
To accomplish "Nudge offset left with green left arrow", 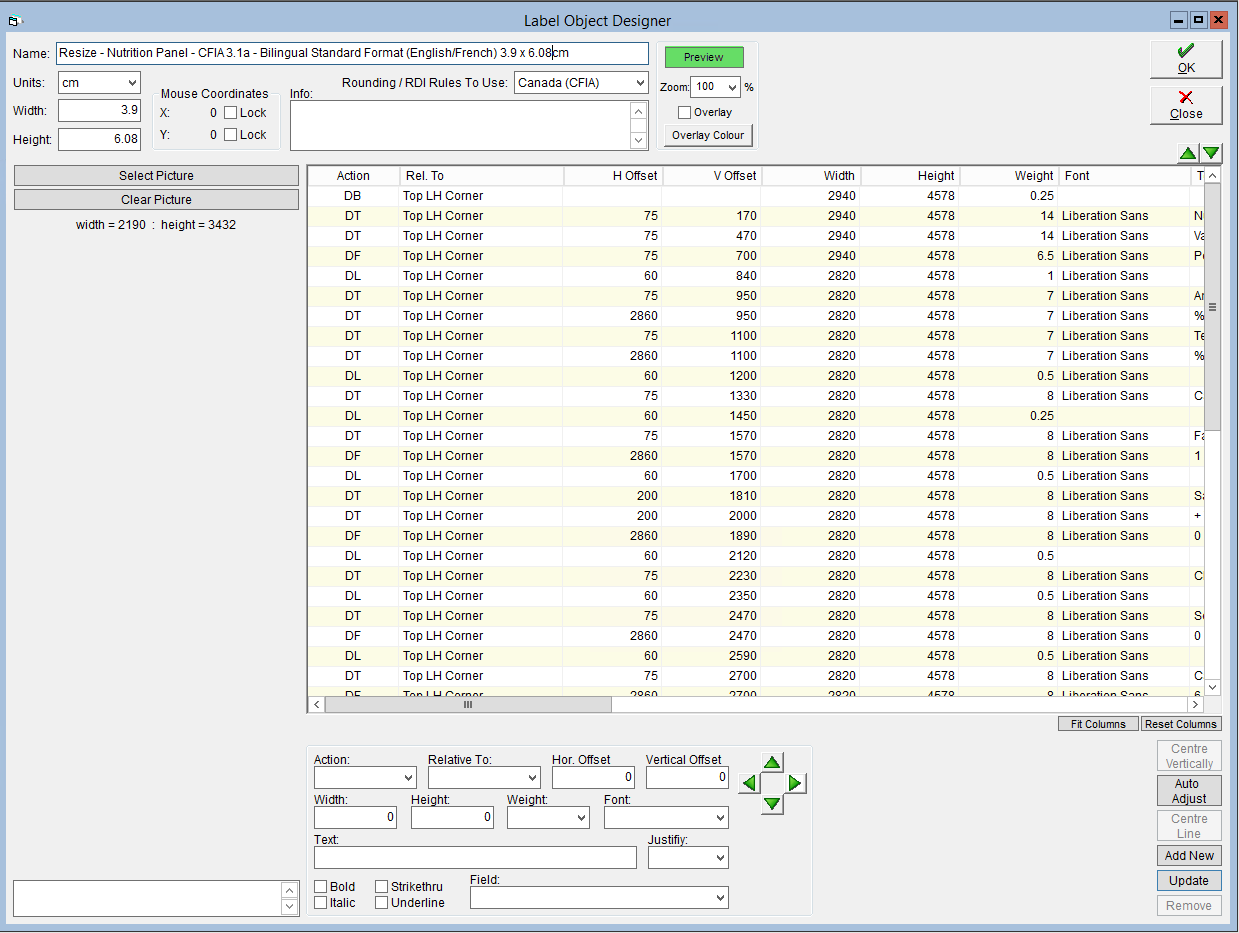I will tap(748, 783).
